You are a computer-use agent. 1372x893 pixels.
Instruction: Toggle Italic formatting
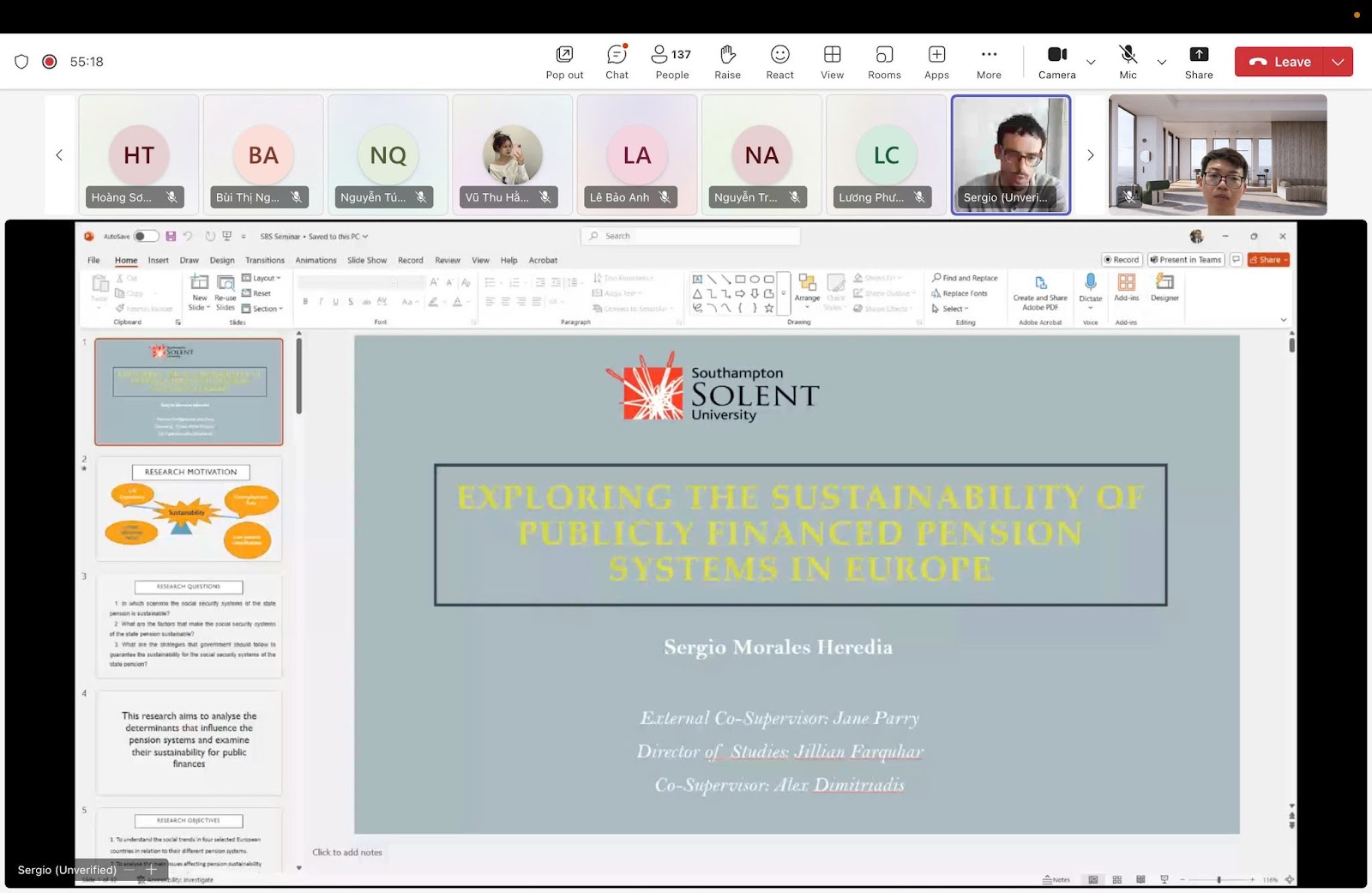point(321,302)
